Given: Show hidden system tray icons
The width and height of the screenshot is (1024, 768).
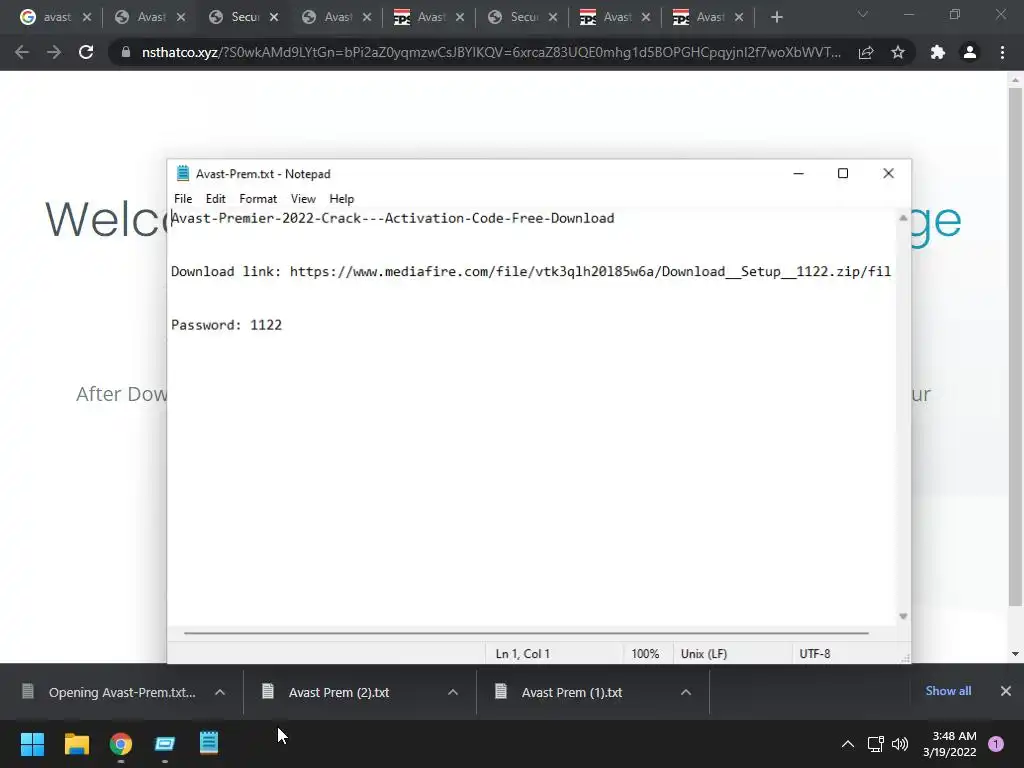Looking at the screenshot, I should point(848,744).
